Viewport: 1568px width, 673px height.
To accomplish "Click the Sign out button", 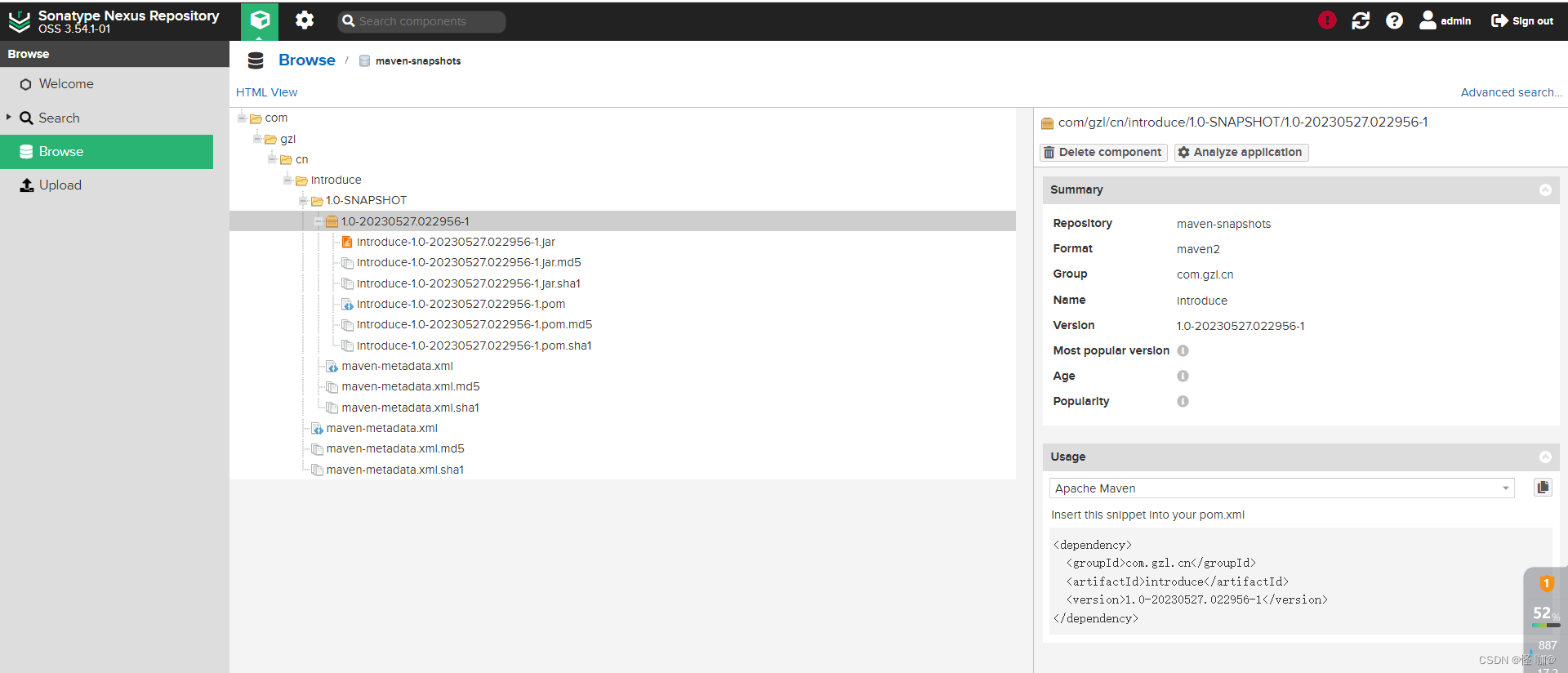I will coord(1522,20).
